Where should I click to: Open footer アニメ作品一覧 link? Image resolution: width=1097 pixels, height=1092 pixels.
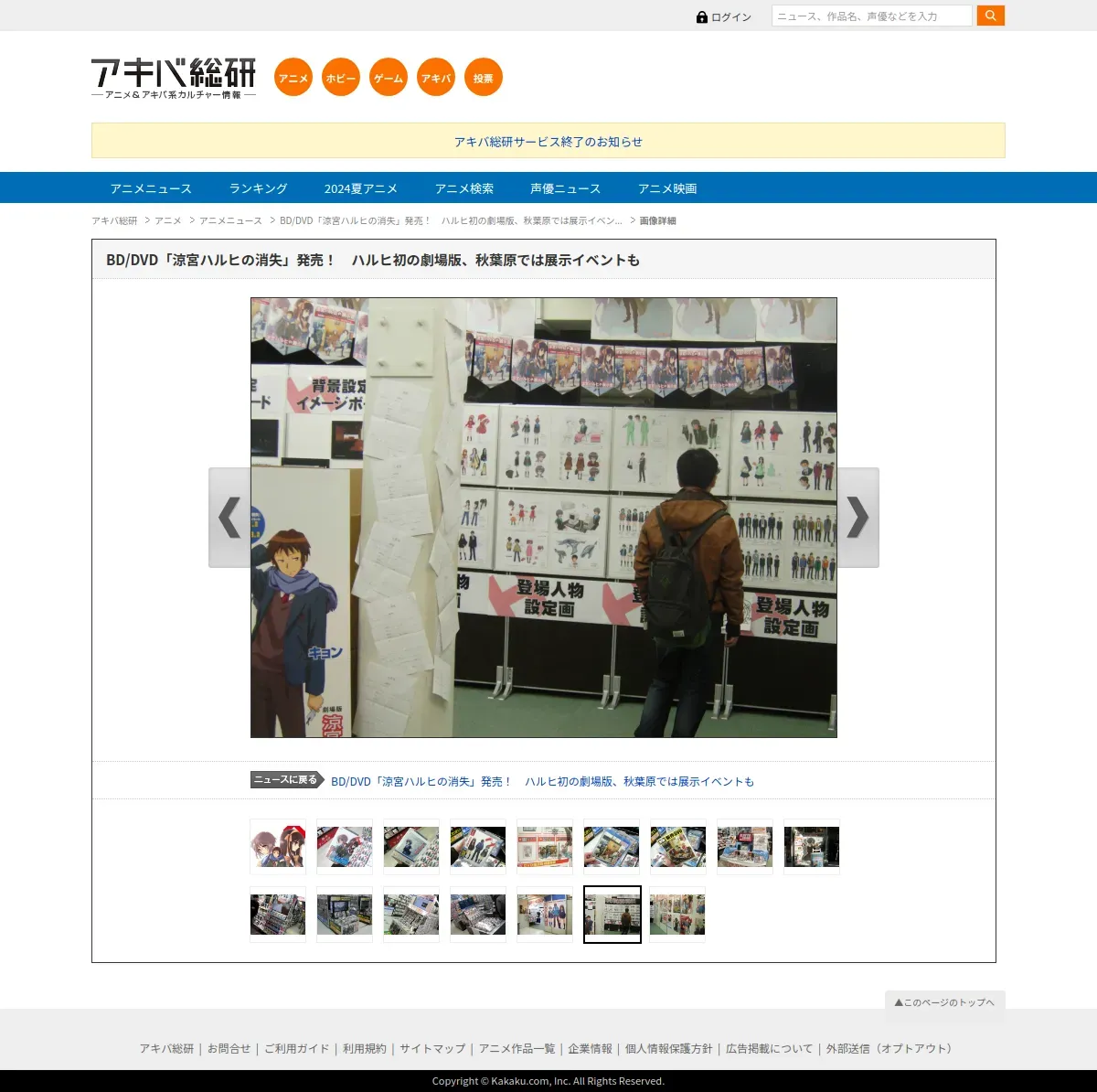click(517, 1049)
